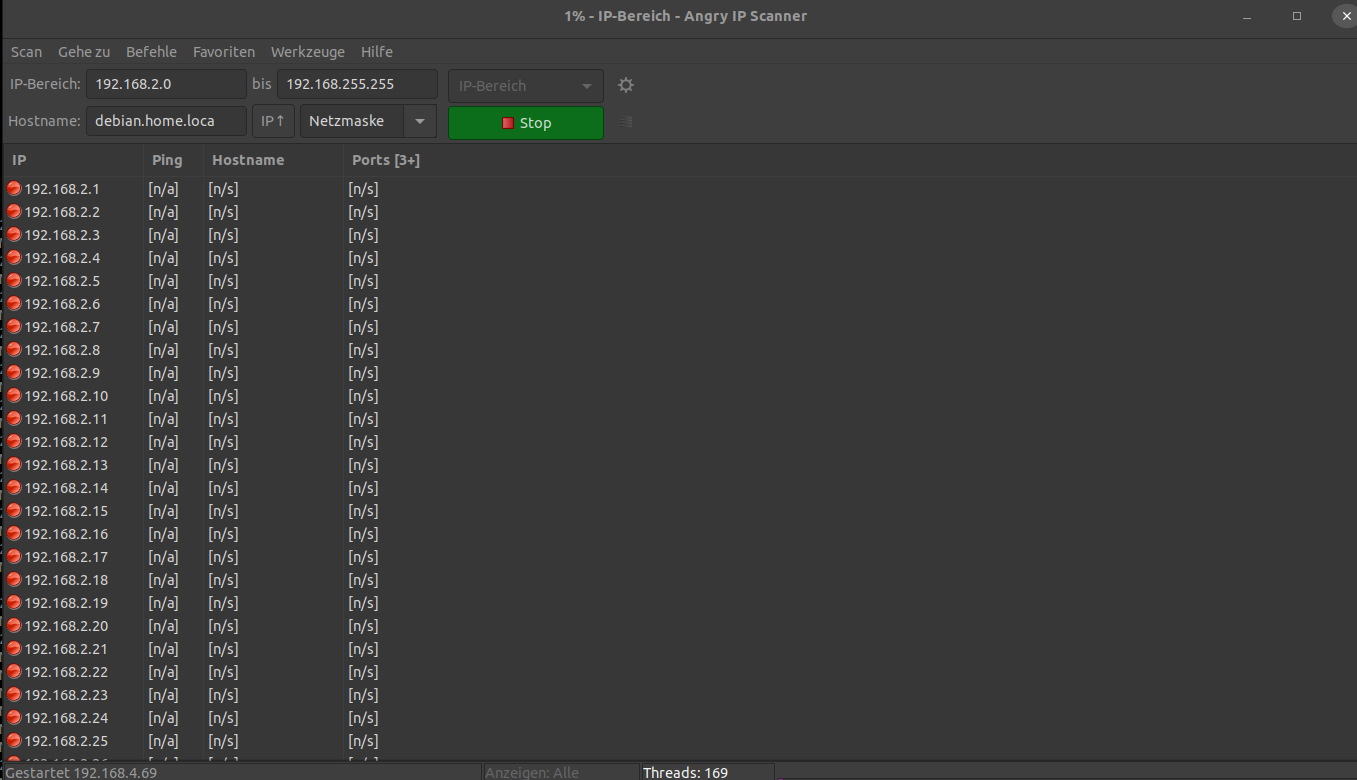Open the Scan menu
The image size is (1357, 780).
pyautogui.click(x=26, y=52)
